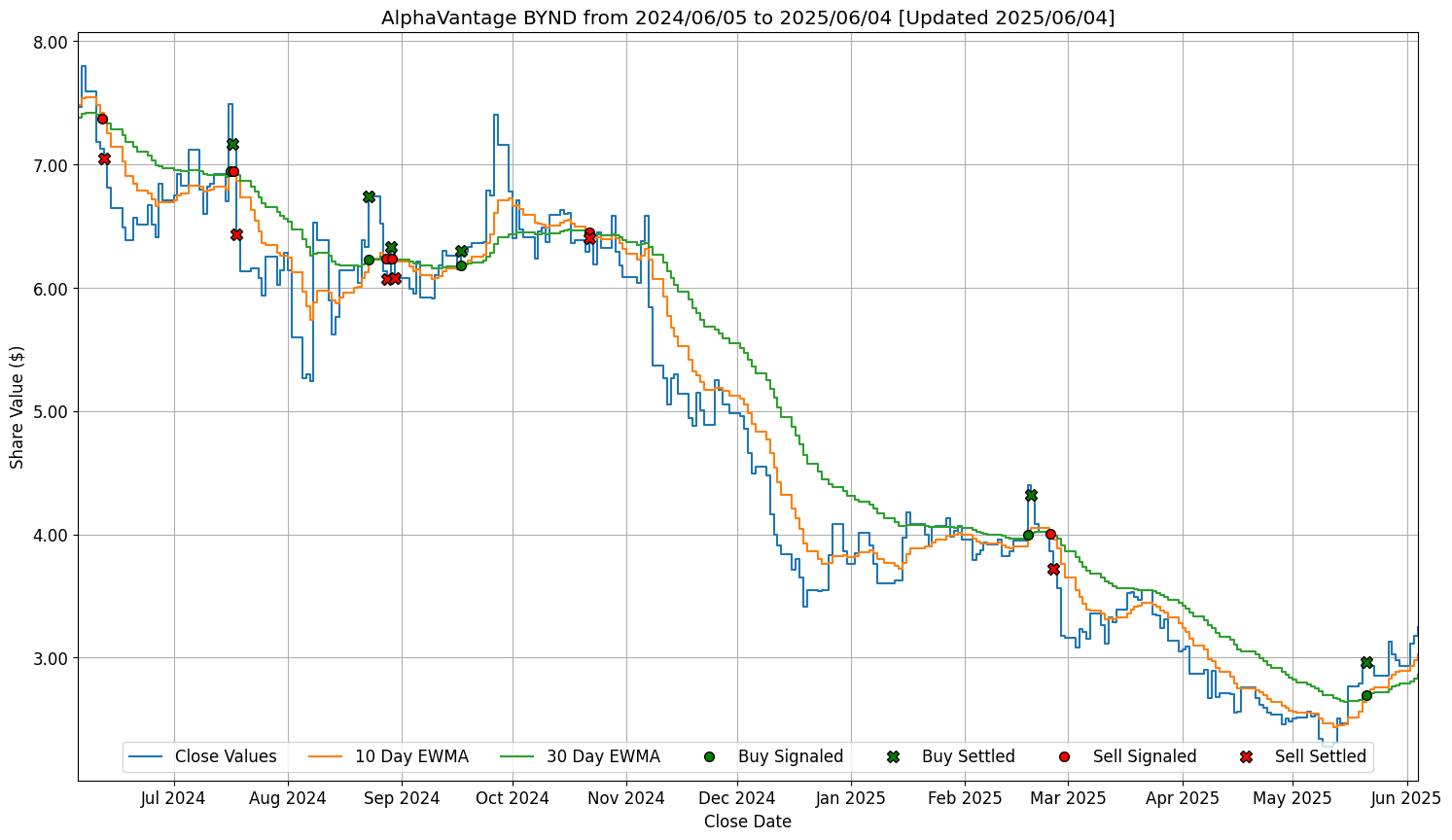1452x840 pixels.
Task: Click the green Buy Signaled legend dot
Action: pyautogui.click(x=709, y=756)
